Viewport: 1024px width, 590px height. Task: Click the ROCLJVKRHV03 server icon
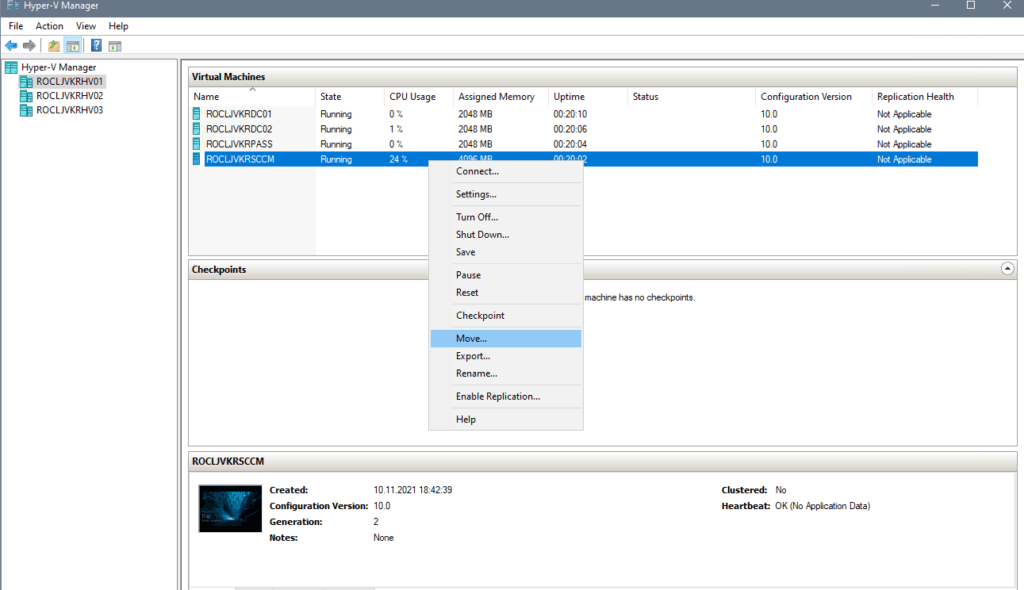(x=26, y=110)
